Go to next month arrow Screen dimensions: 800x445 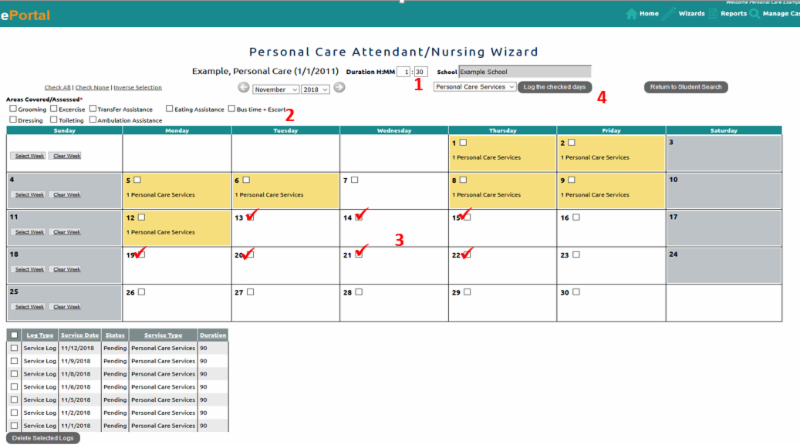tap(339, 88)
